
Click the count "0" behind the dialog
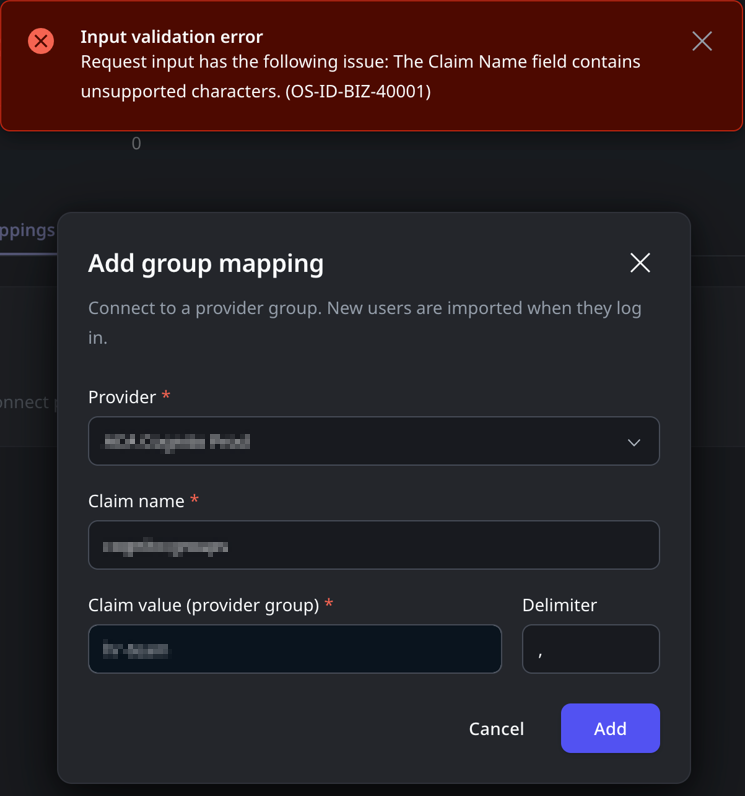click(x=136, y=144)
